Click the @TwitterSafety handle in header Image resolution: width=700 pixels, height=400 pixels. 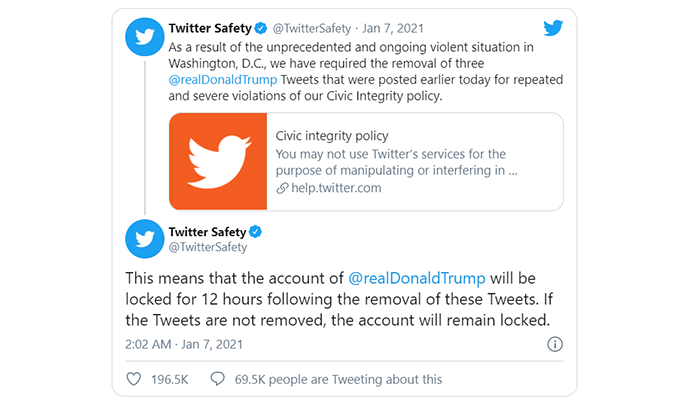coord(312,29)
